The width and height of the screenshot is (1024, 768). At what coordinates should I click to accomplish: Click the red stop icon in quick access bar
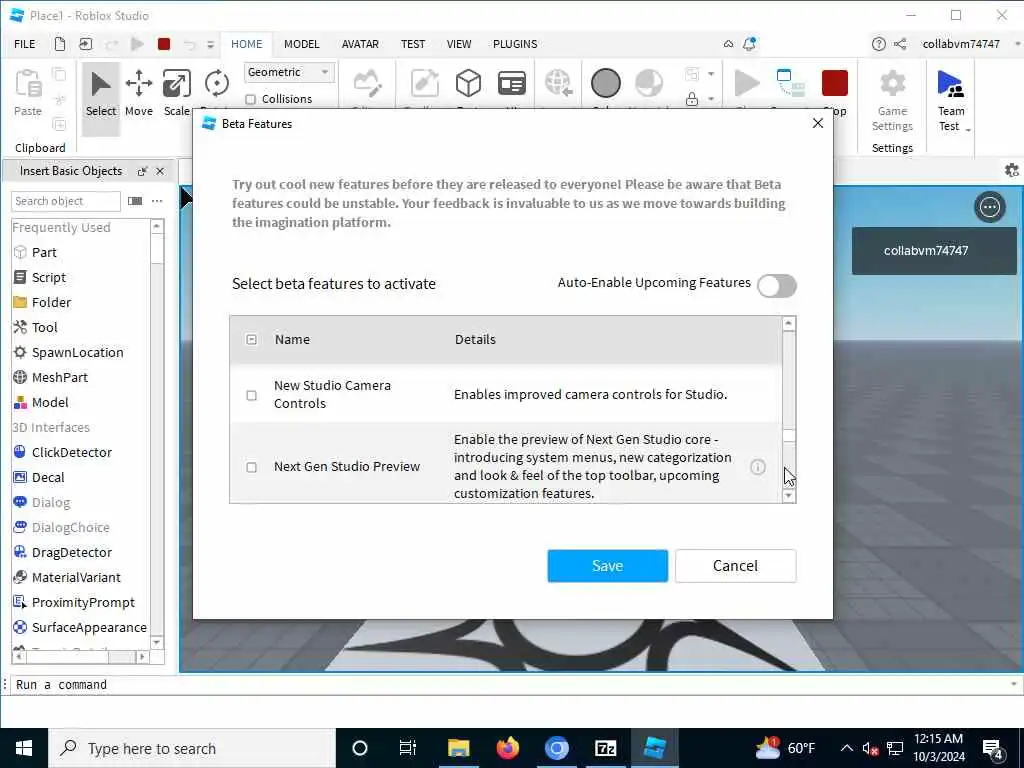164,44
